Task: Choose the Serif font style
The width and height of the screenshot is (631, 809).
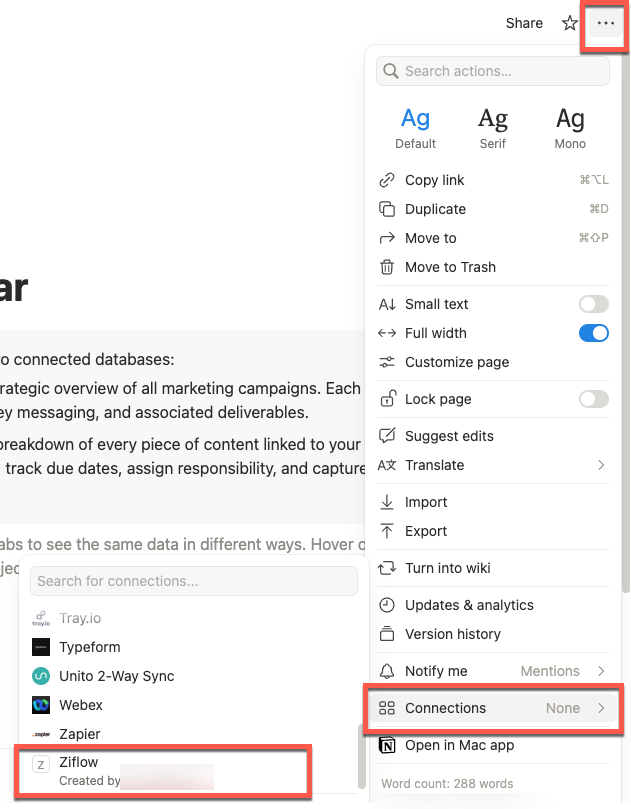Action: click(x=492, y=127)
